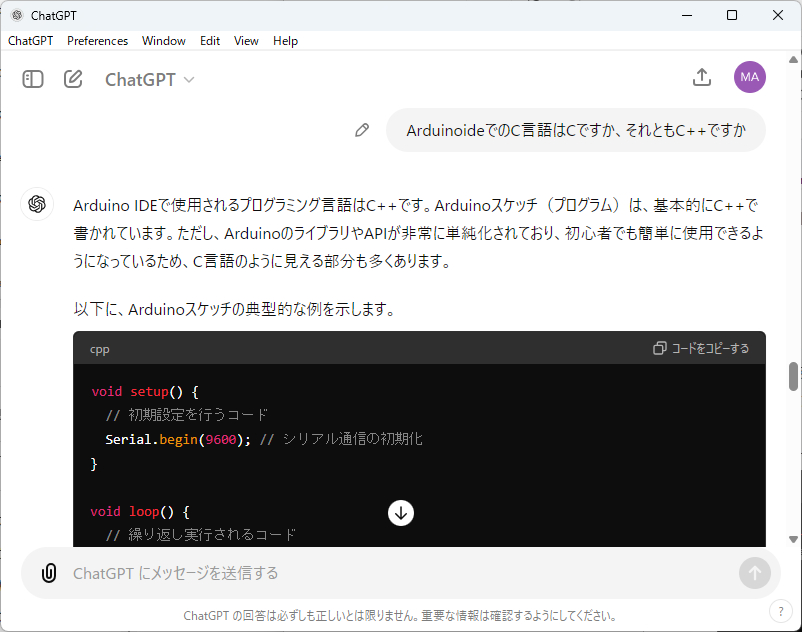Open the MA user profile avatar

point(750,77)
